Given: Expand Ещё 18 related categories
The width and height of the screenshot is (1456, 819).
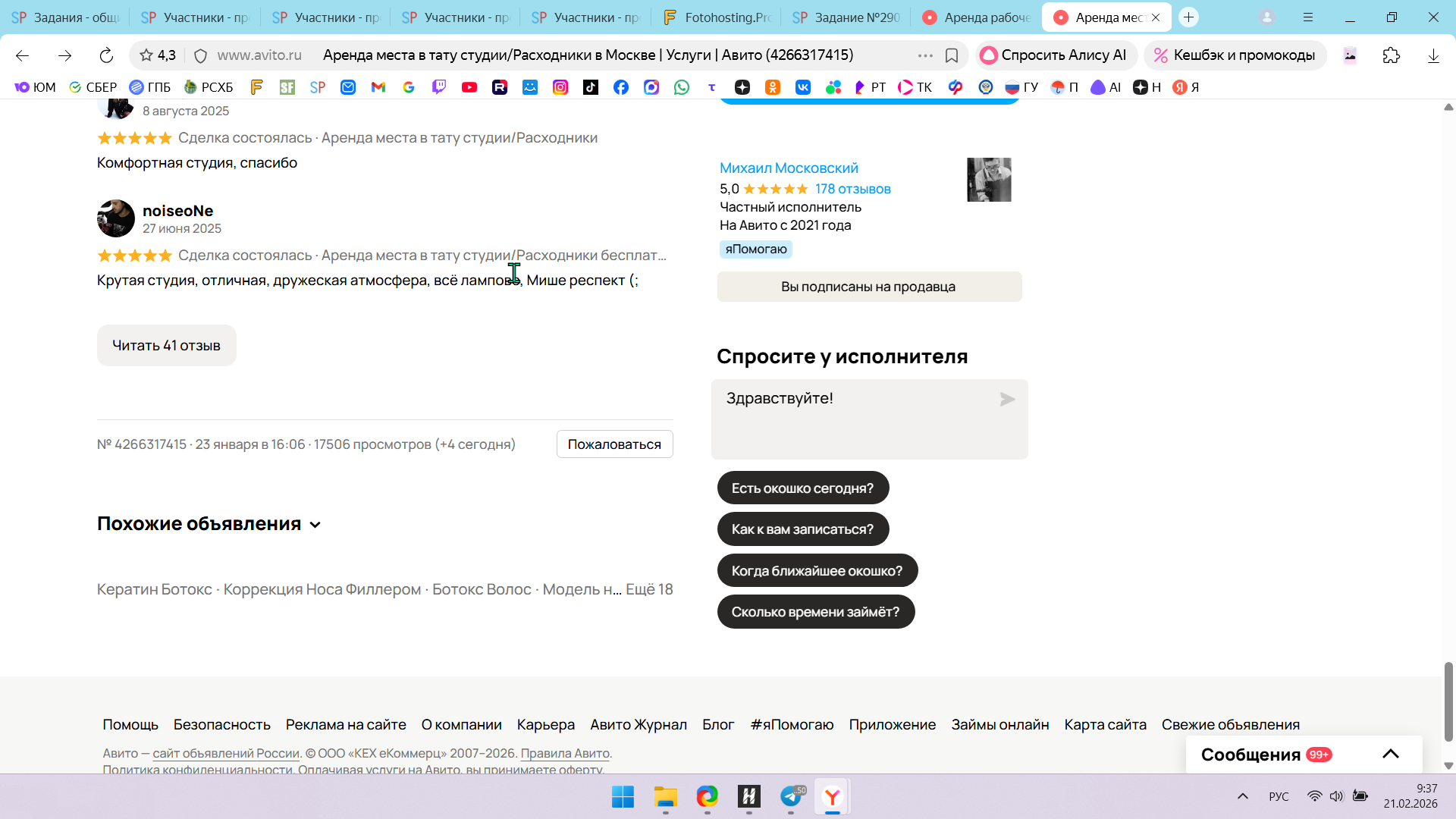Looking at the screenshot, I should tap(649, 589).
